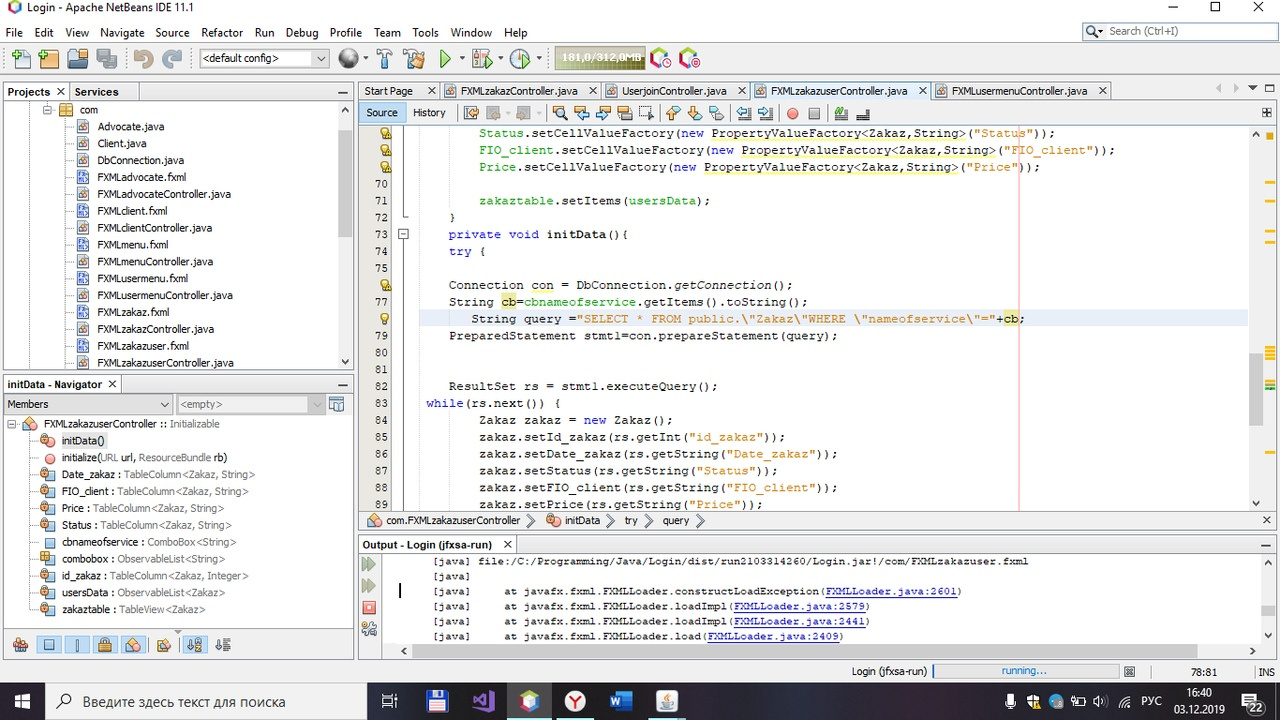This screenshot has height=720, width=1280.
Task: Click Find Previous Occurrence editor icon
Action: [581, 113]
